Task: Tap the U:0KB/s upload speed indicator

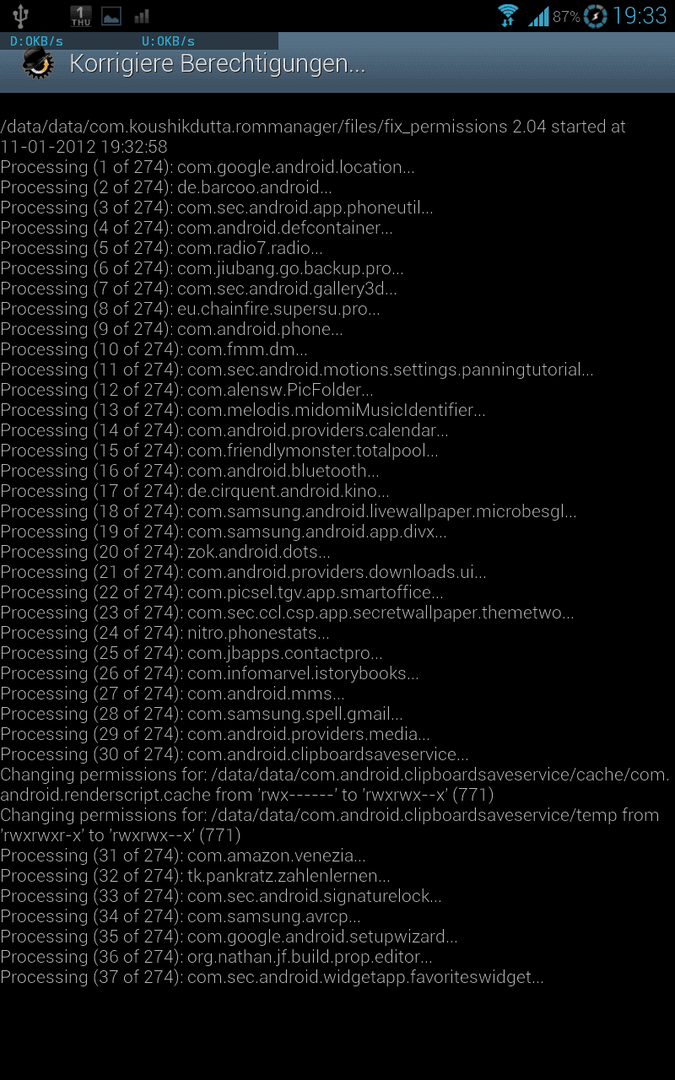Action: pos(168,41)
